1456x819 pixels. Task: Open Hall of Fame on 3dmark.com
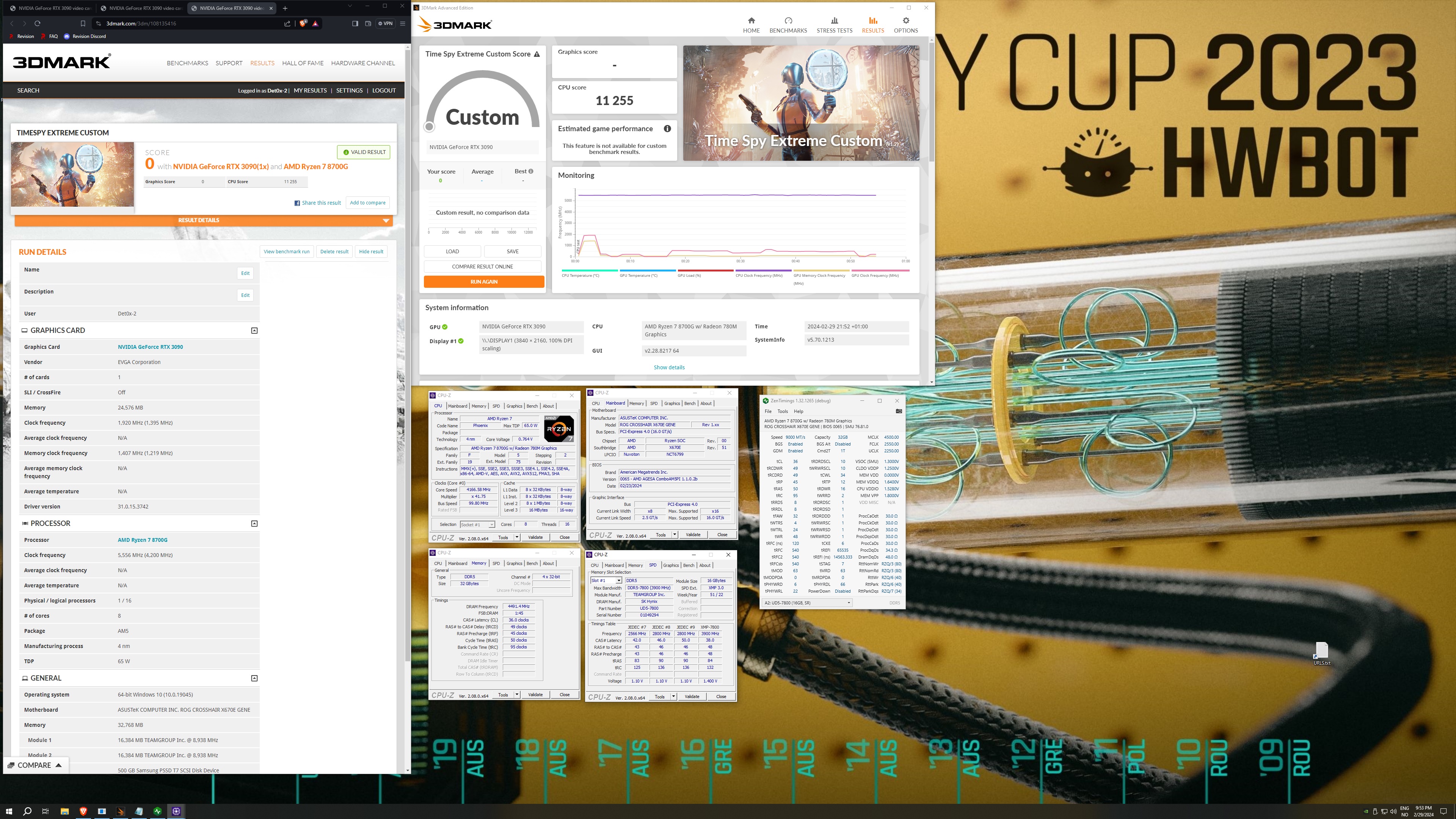pyautogui.click(x=303, y=63)
